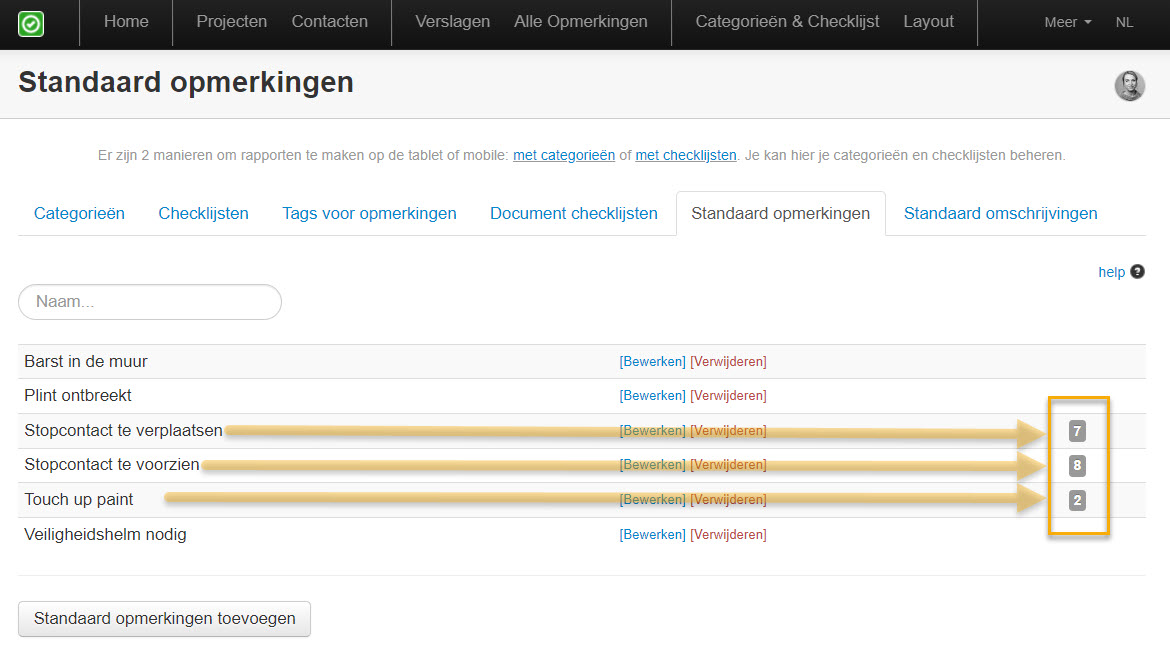Viewport: 1170px width, 656px height.
Task: Open Projecten in the navigation bar
Action: tap(231, 22)
